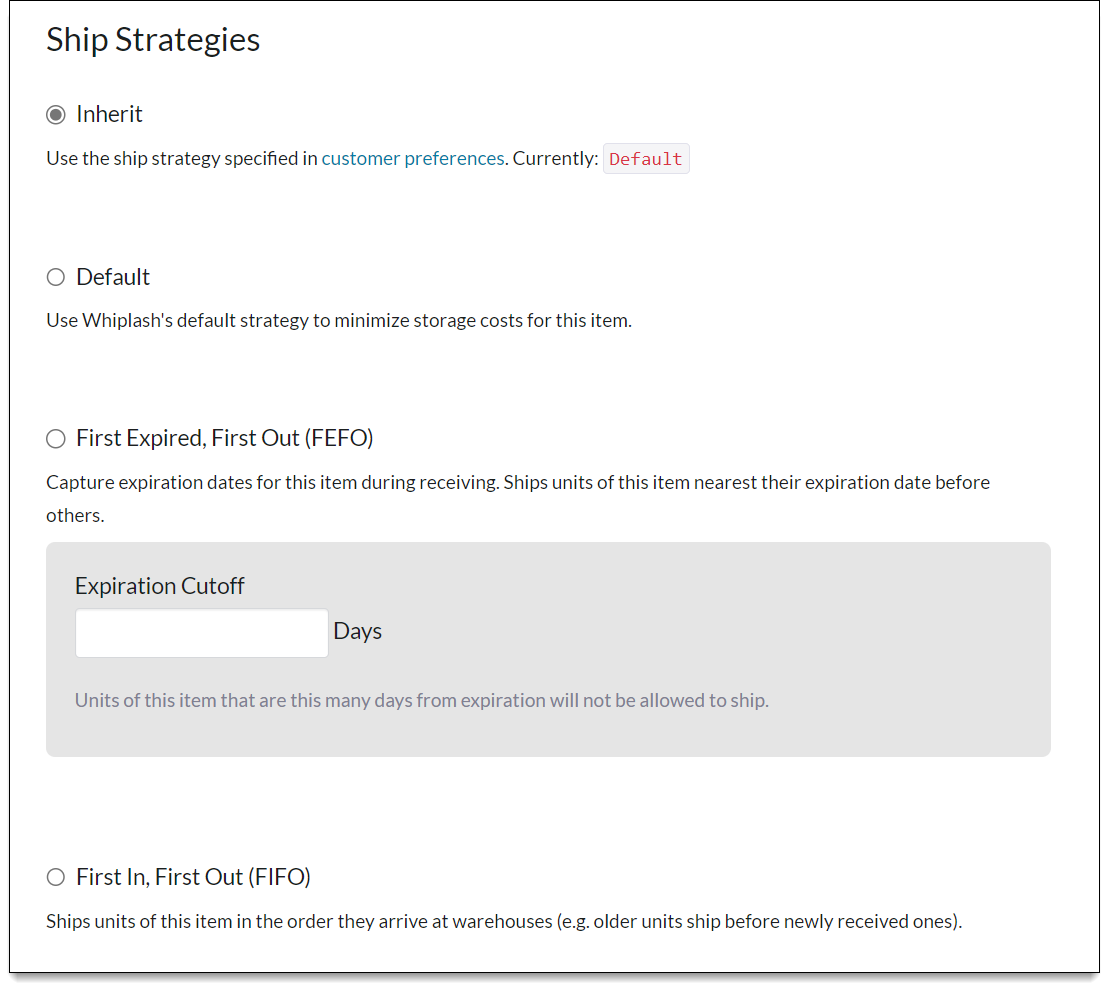This screenshot has width=1109, height=991.
Task: Click the "First In, First Out (FIFO)" label
Action: pyautogui.click(x=193, y=877)
